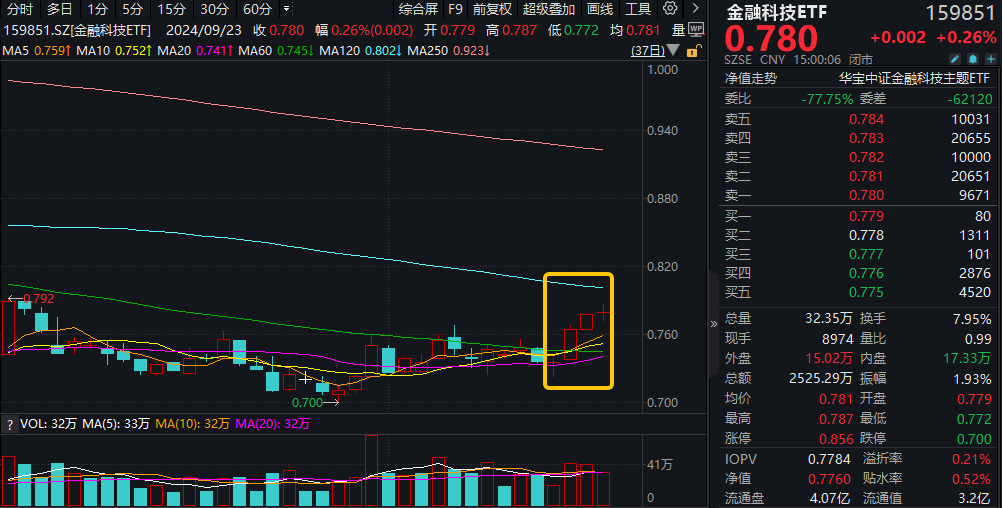
Task: Switch to 分时 intraday chart tab
Action: tap(20, 9)
